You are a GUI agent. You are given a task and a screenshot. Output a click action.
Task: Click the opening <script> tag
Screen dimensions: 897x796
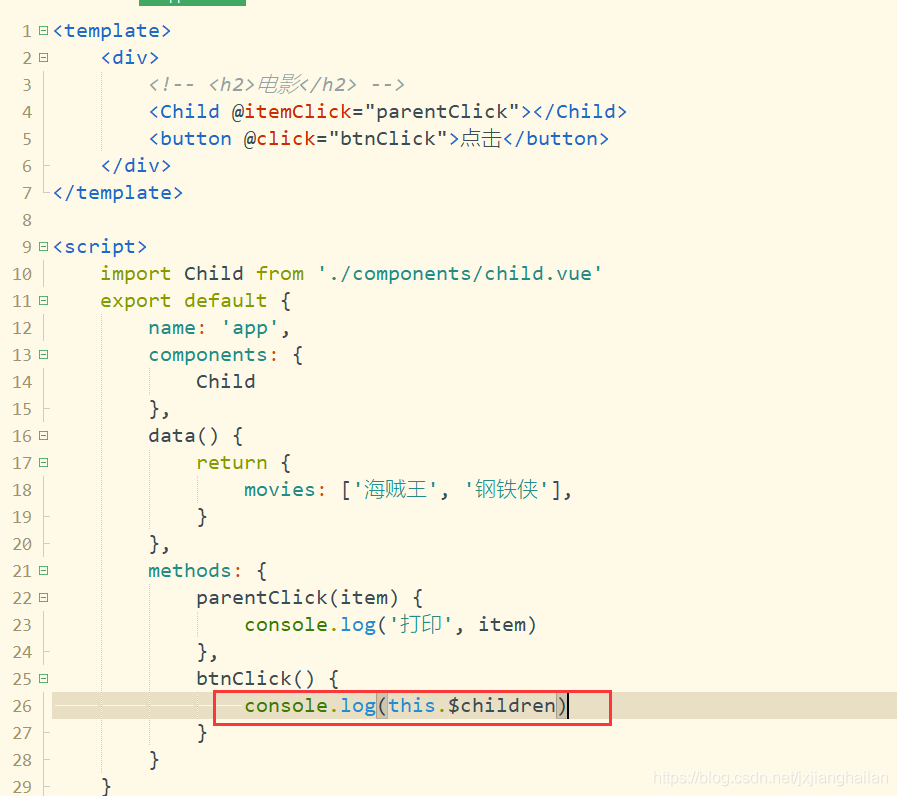pos(100,247)
